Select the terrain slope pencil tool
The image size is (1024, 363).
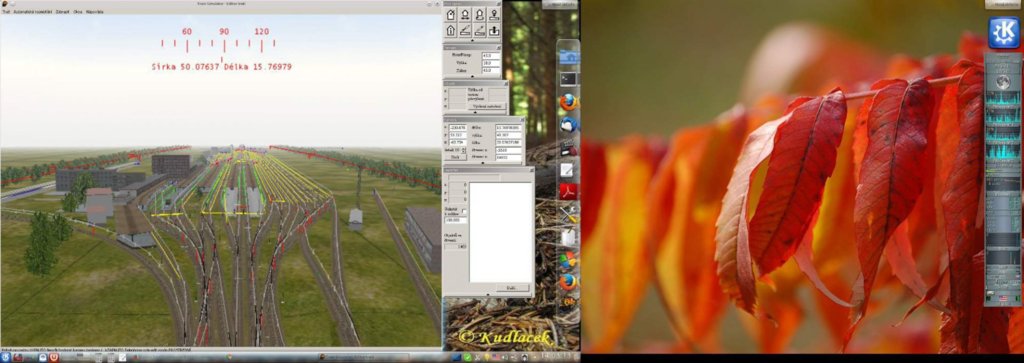(465, 31)
